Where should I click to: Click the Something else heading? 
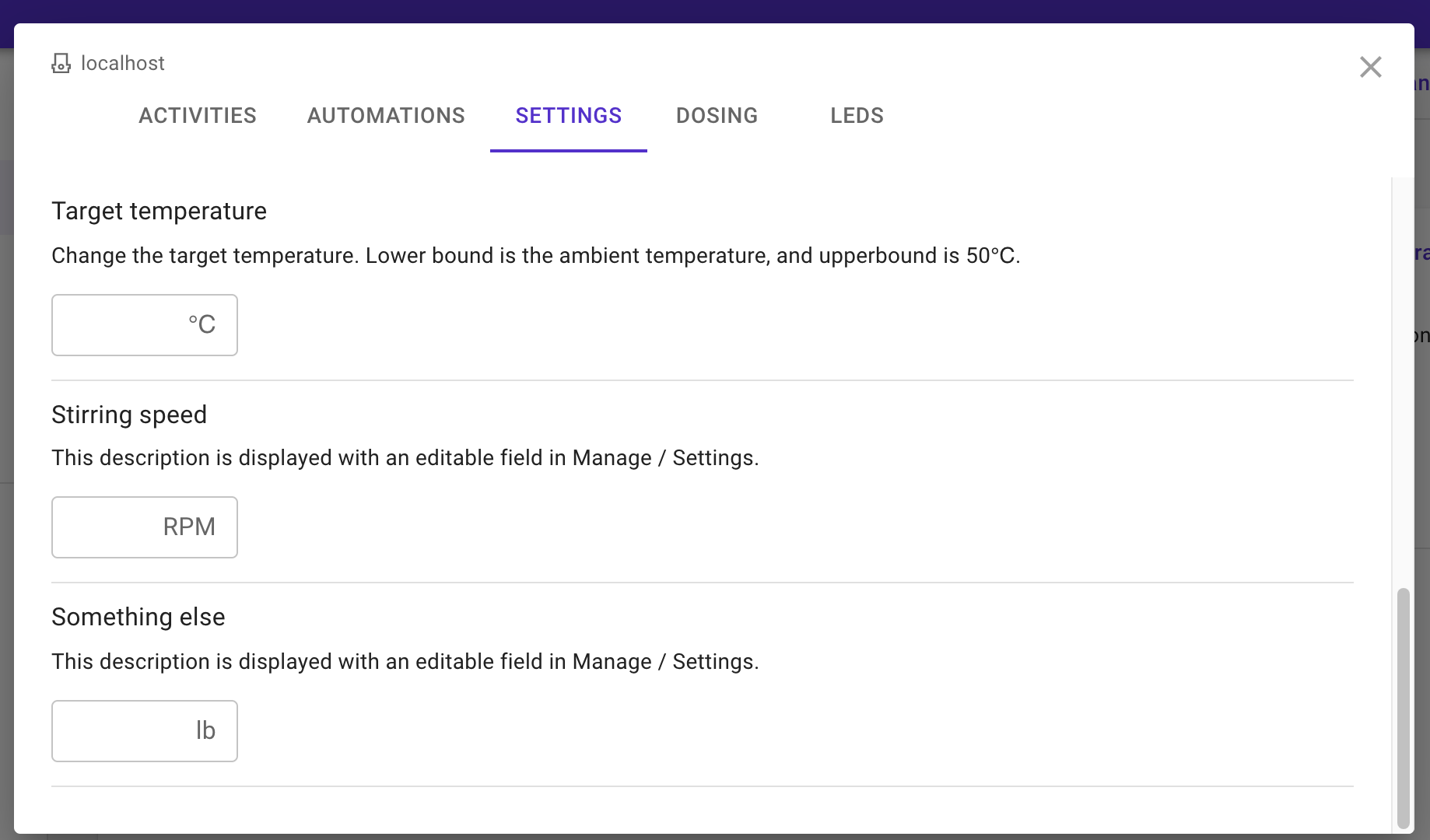(138, 617)
